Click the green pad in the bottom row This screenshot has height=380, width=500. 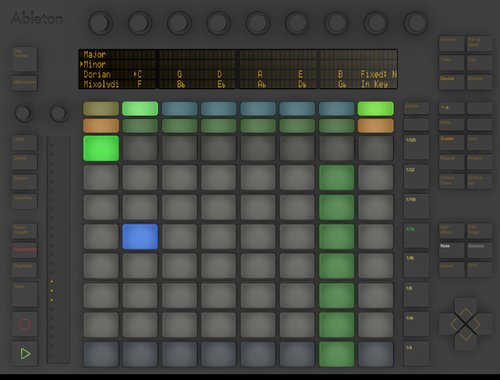pos(337,354)
